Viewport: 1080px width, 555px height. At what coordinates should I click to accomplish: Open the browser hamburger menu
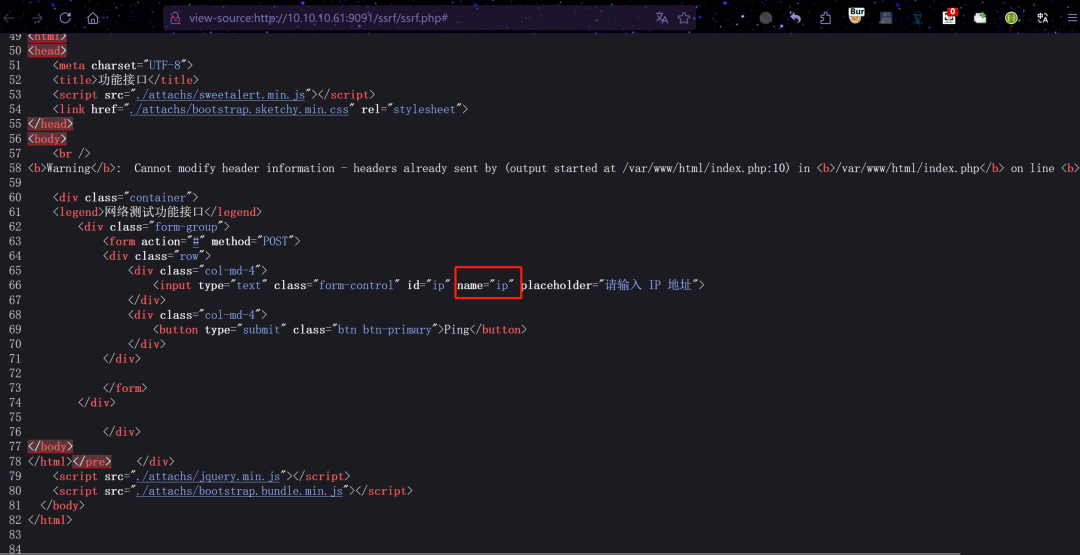pos(1071,18)
